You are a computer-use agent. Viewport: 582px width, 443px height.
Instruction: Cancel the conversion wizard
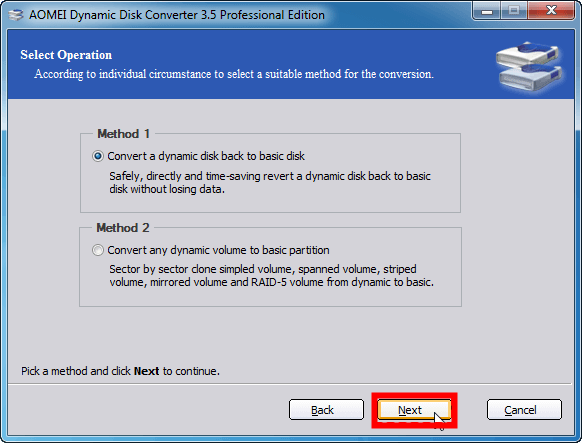click(x=524, y=410)
